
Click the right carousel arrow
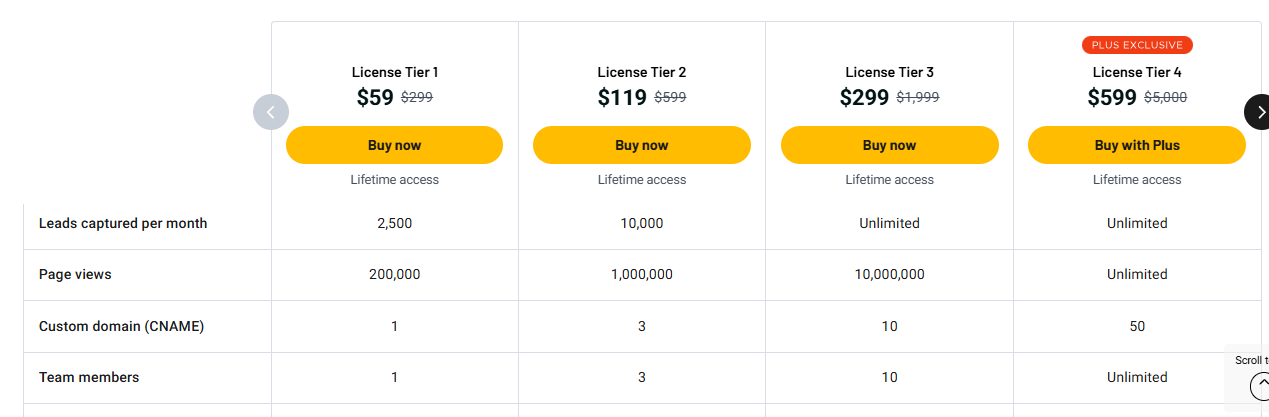coord(1258,112)
